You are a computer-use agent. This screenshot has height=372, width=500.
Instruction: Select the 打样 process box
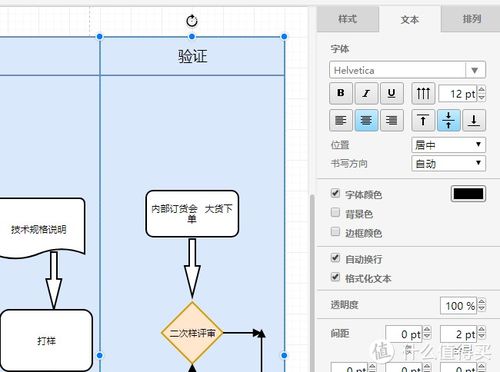[46, 341]
